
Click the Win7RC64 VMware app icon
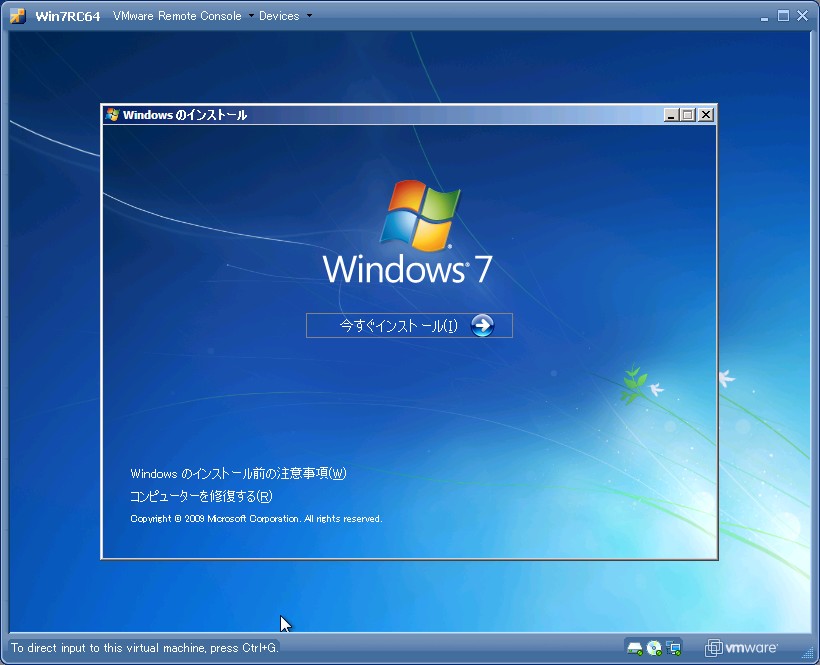(18, 16)
